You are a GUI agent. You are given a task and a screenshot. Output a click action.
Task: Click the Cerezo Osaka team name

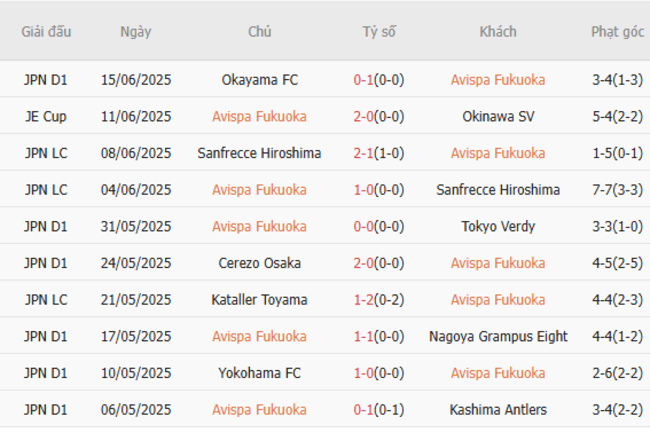[x=259, y=263]
